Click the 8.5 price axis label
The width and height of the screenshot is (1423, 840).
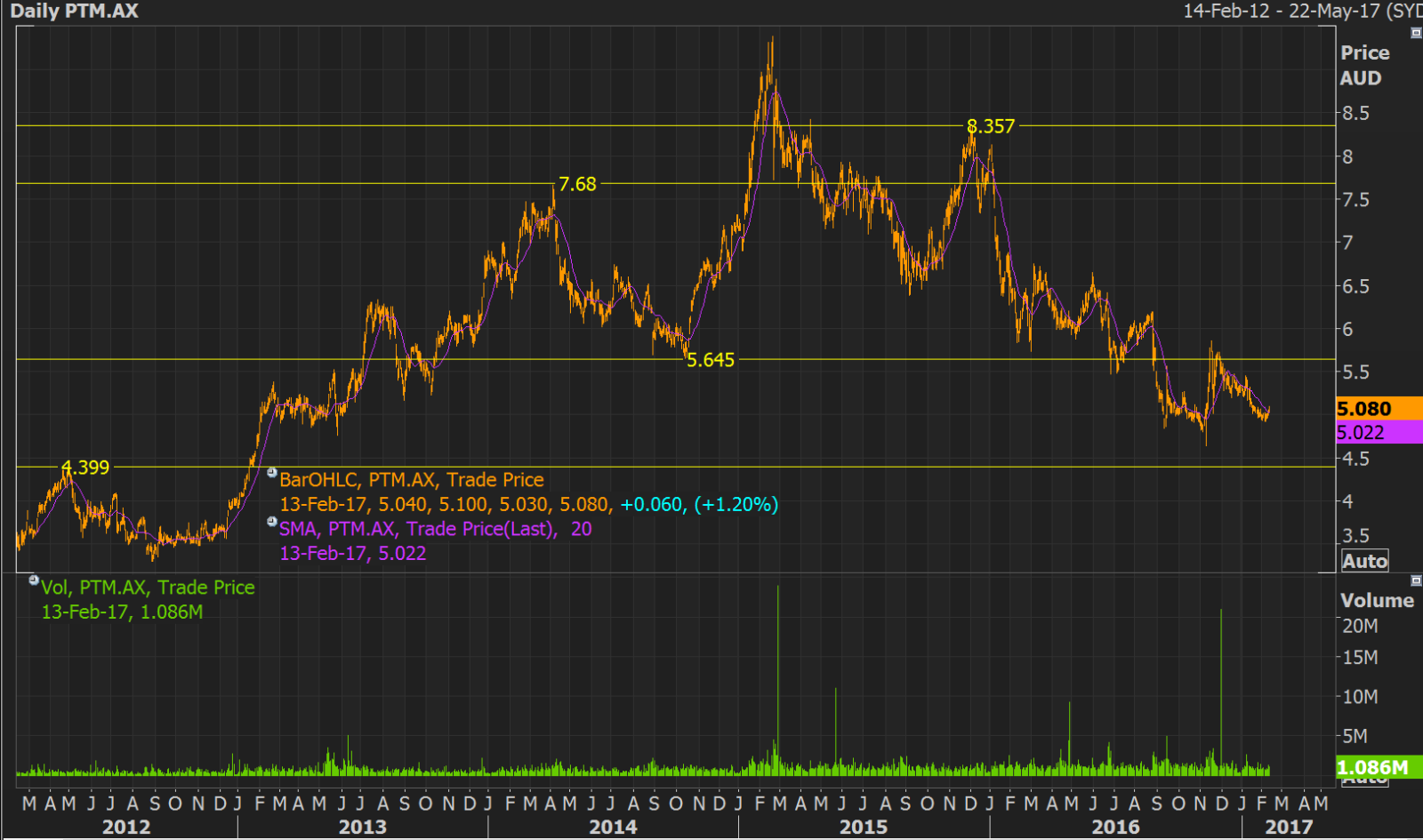pos(1355,114)
